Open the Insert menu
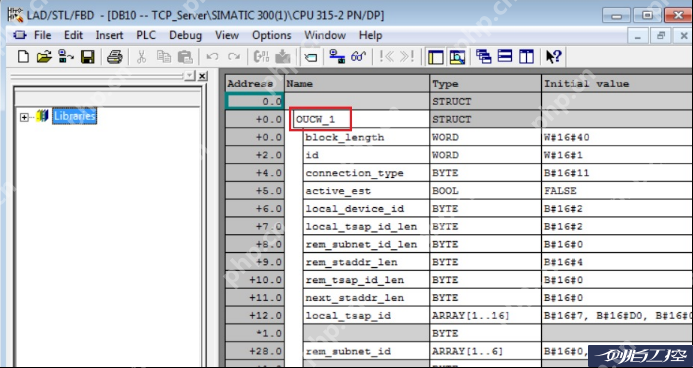This screenshot has height=368, width=693. 109,35
